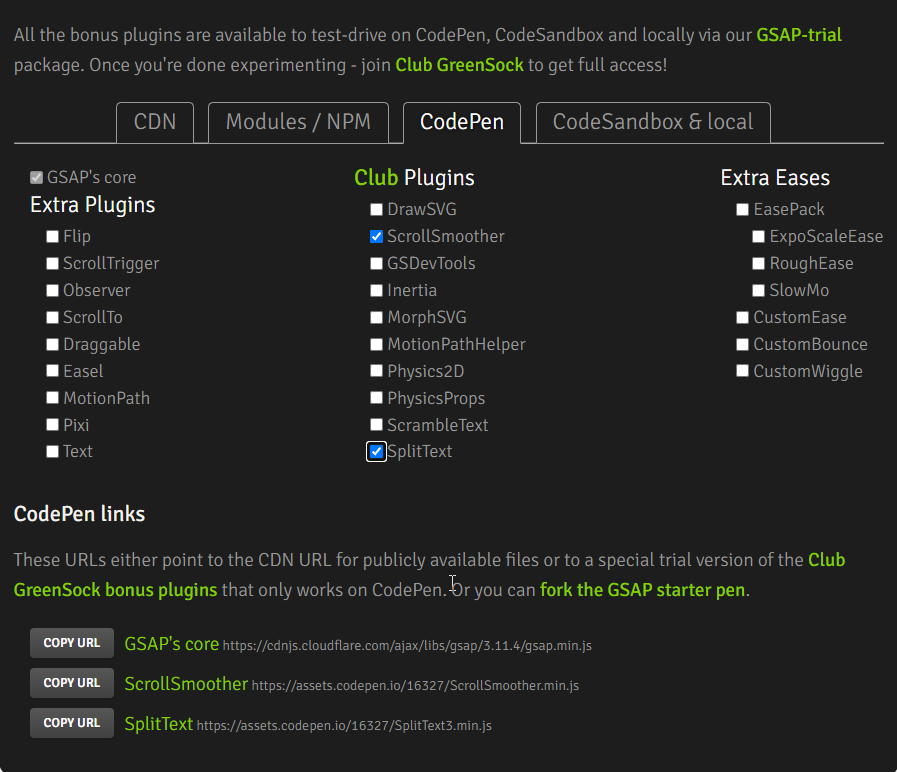The height and width of the screenshot is (772, 897).
Task: Select the MotionPath checkbox
Action: [x=53, y=398]
